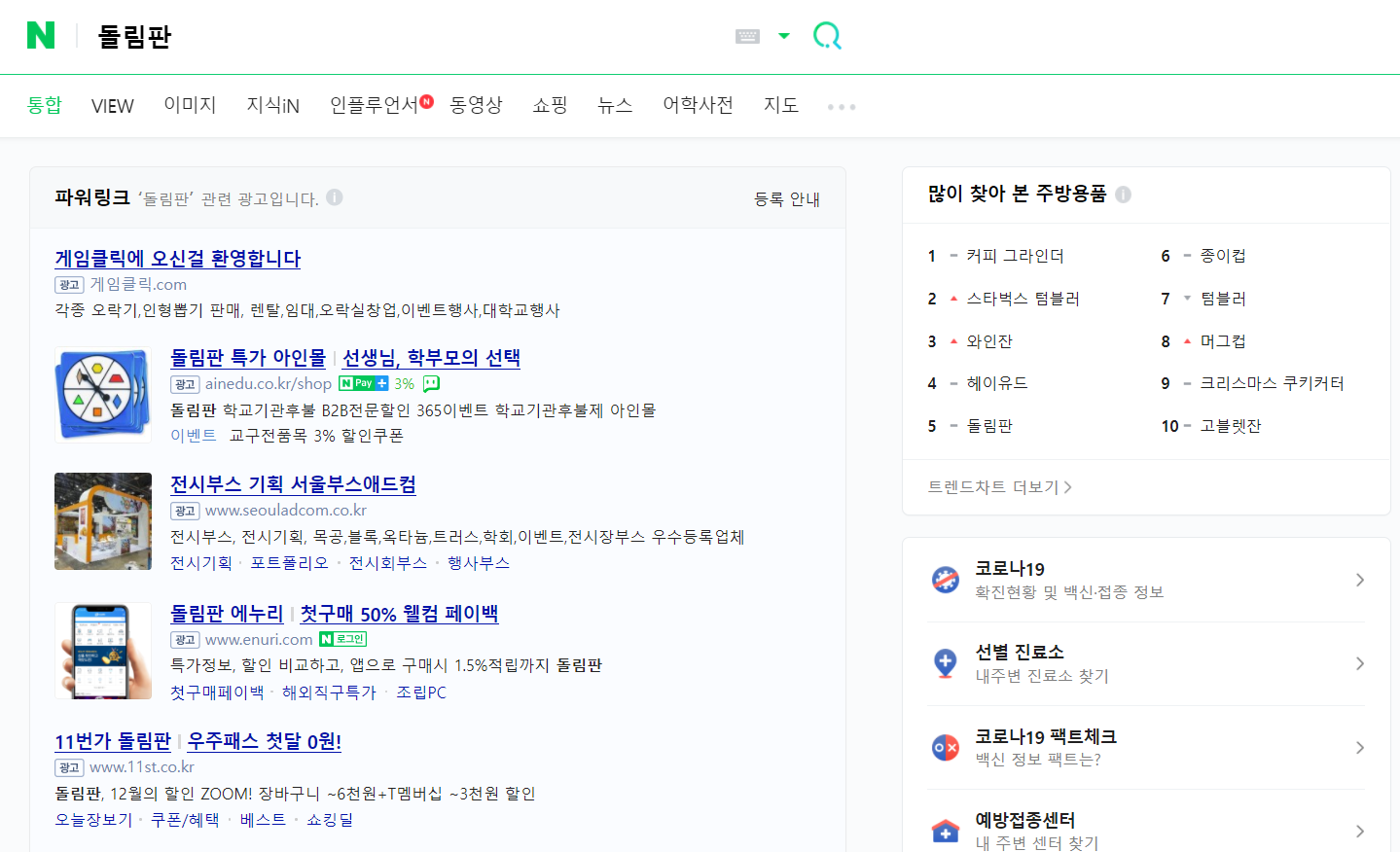
Task: Click the 많이 찾아 본 주방용품 info icon
Action: pyautogui.click(x=1124, y=195)
